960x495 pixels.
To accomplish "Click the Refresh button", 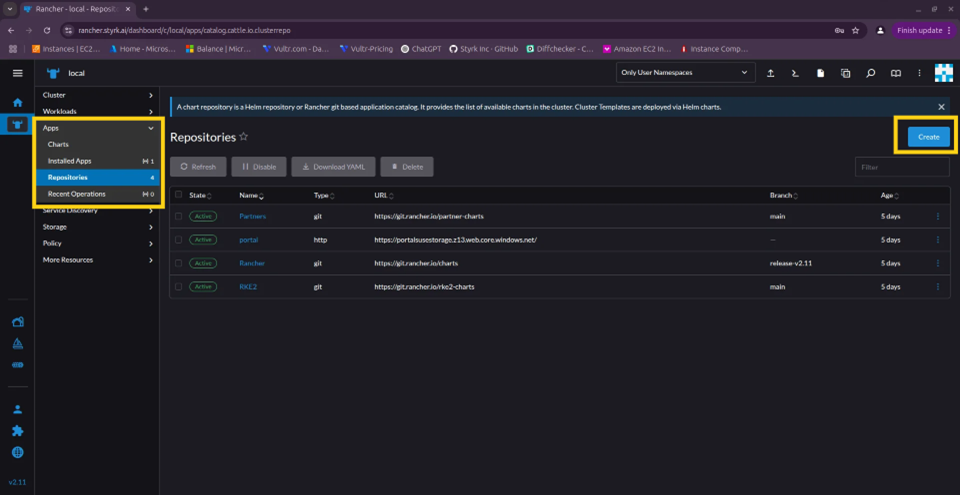I will click(x=198, y=167).
